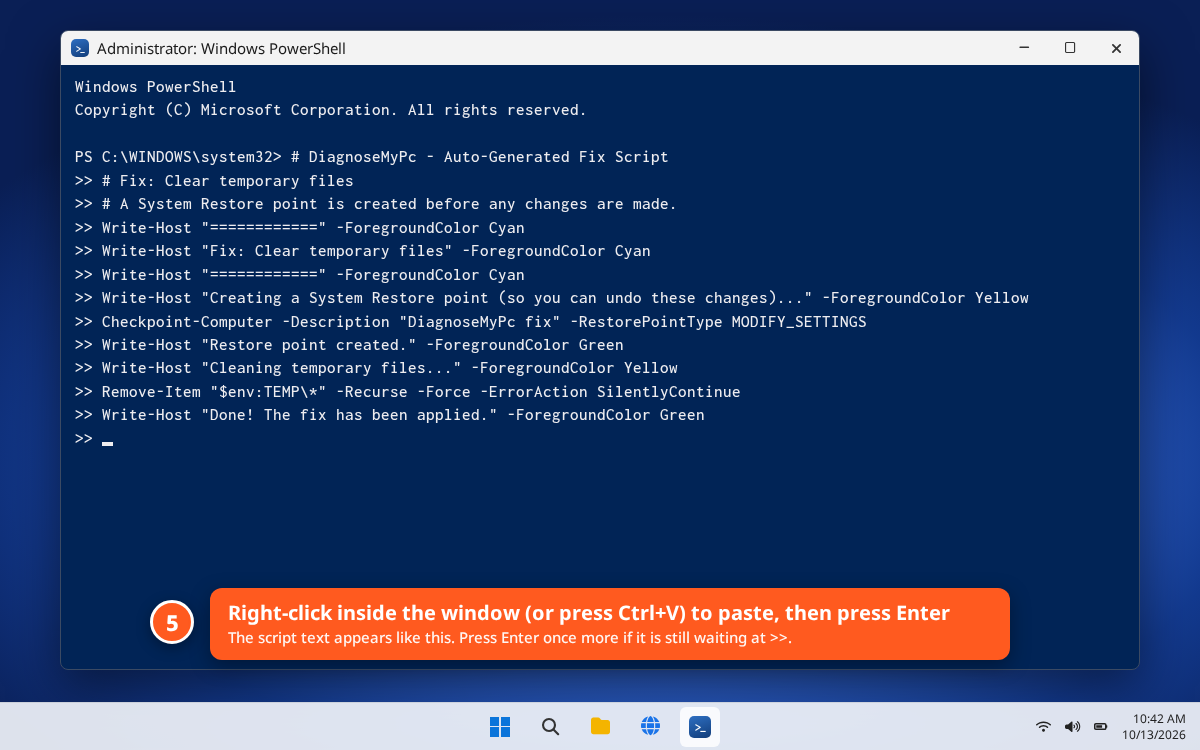
Task: Click the 'Checkpoint-Computer -Description' command line
Action: click(471, 322)
